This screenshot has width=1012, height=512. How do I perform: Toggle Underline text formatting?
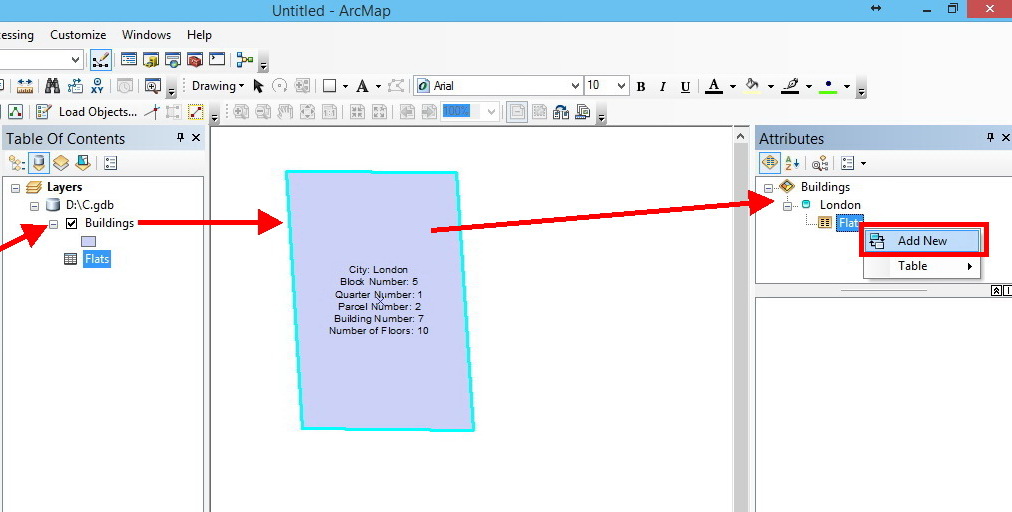tap(685, 87)
